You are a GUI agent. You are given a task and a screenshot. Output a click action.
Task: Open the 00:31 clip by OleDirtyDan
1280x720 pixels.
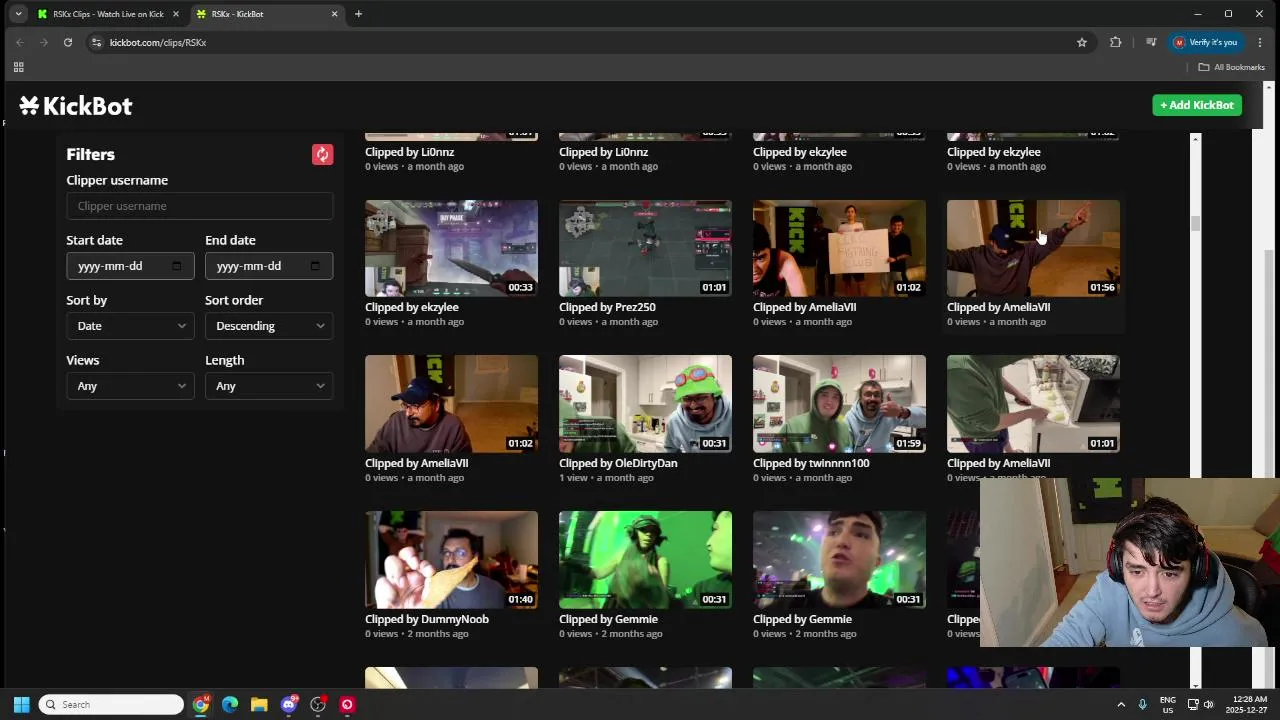(x=645, y=404)
